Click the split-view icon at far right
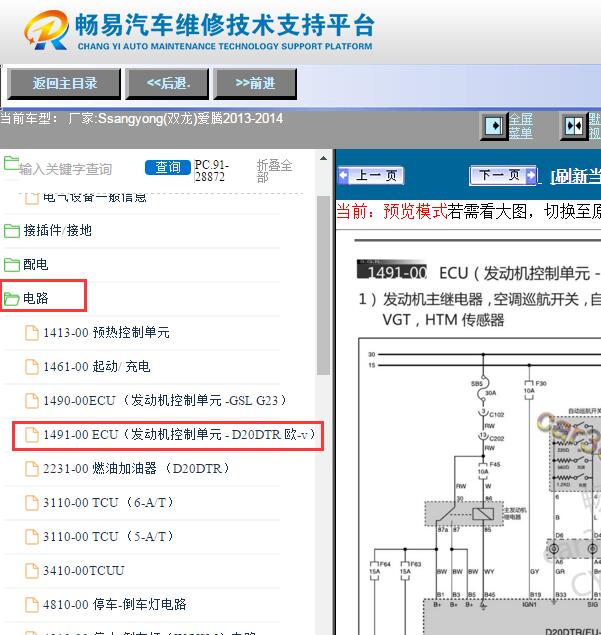601x635 pixels. click(574, 126)
